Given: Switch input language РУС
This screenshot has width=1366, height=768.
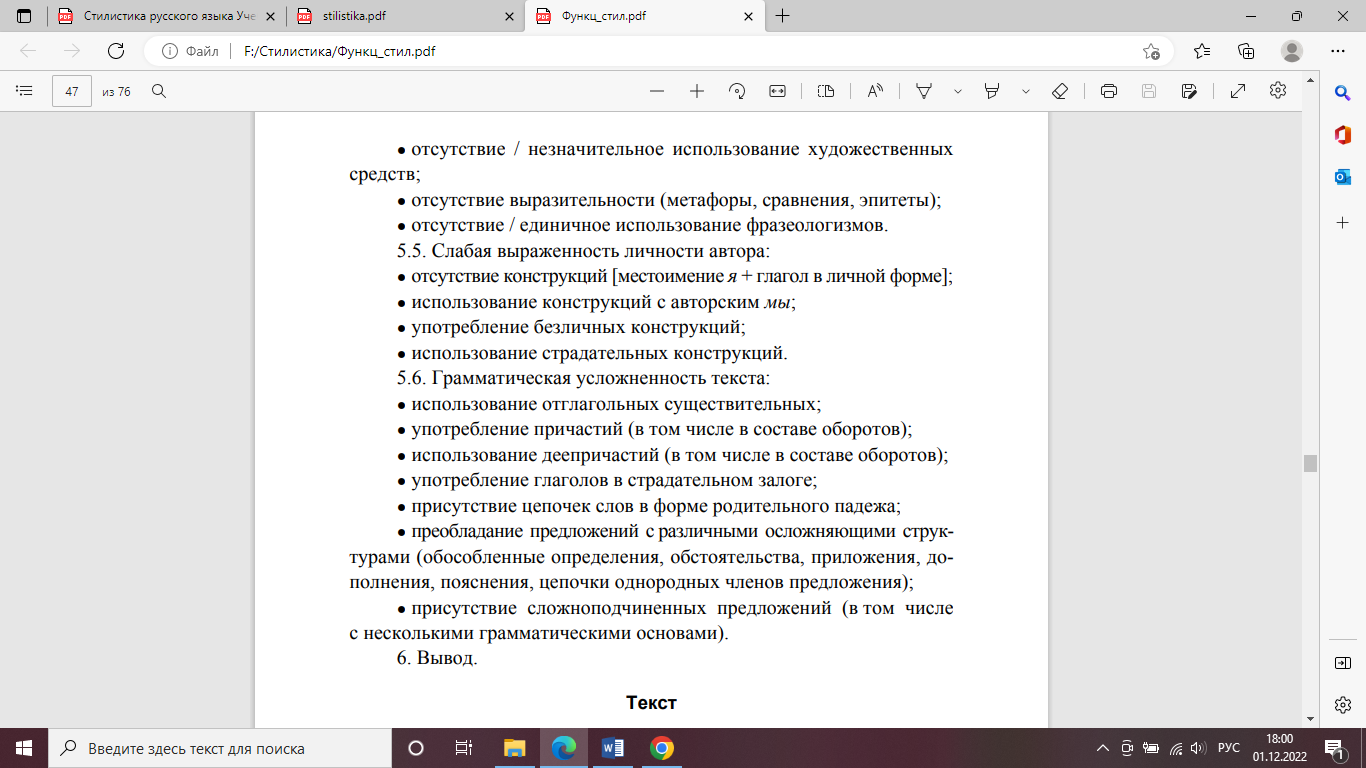Looking at the screenshot, I should 1229,748.
